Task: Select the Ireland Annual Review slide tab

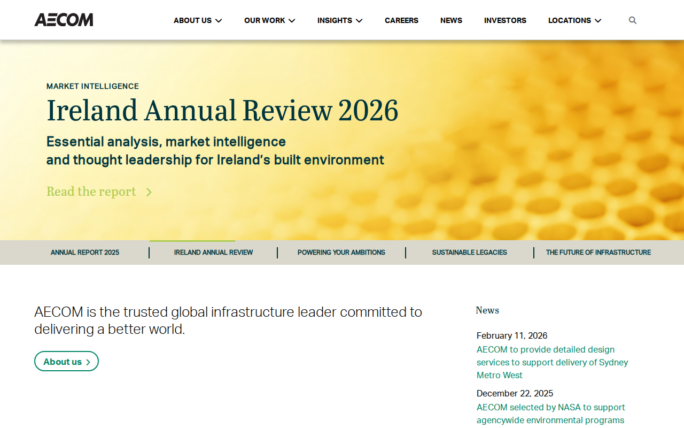Action: 213,253
